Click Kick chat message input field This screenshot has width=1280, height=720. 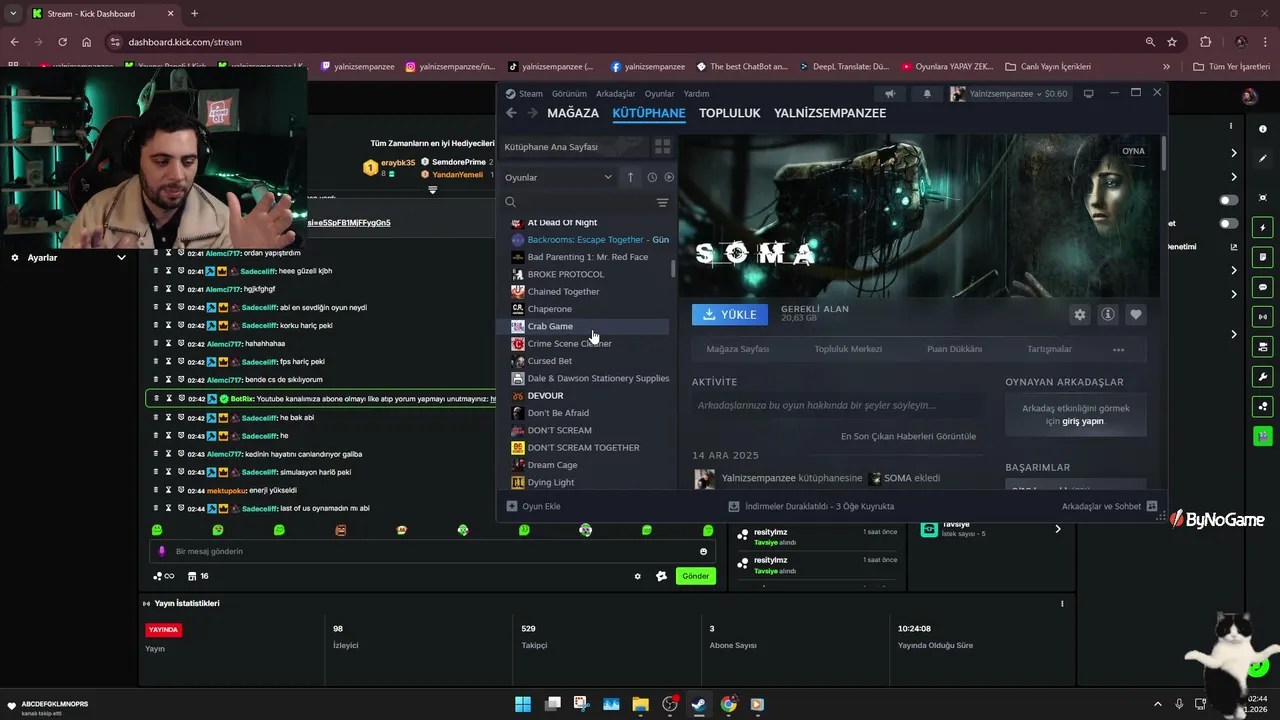click(430, 551)
